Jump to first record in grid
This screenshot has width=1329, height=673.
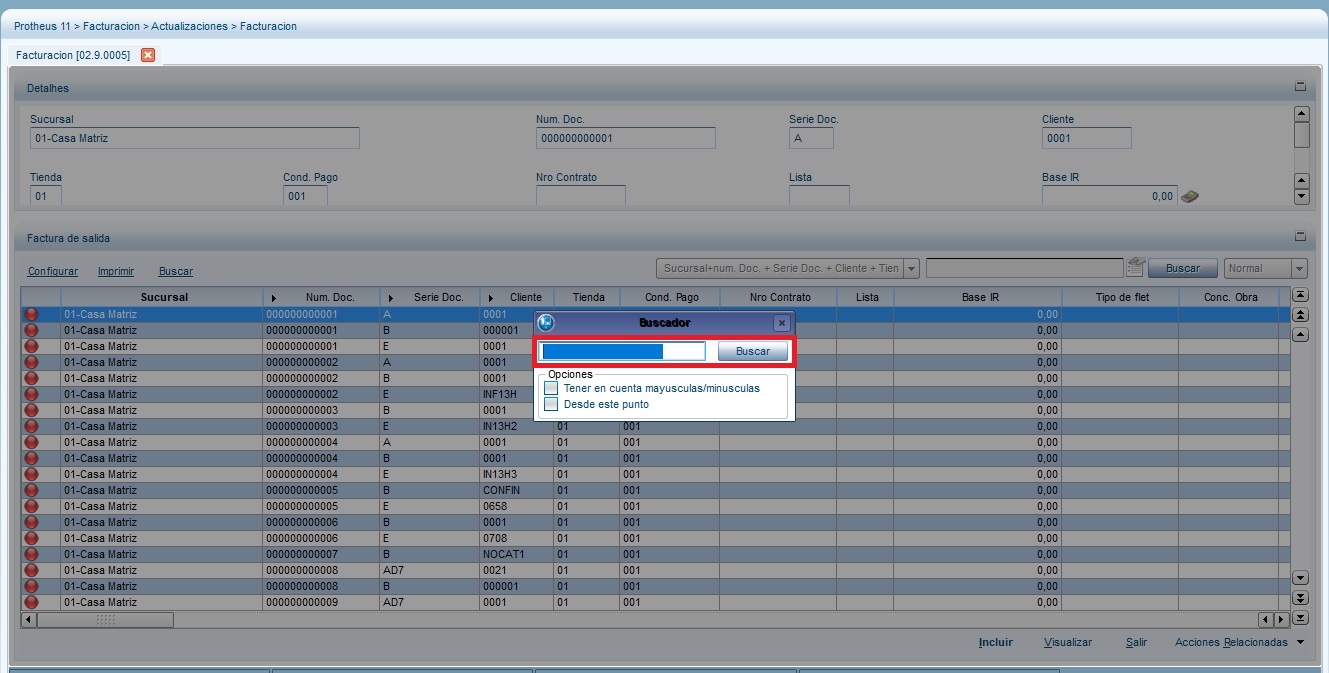pyautogui.click(x=1301, y=295)
